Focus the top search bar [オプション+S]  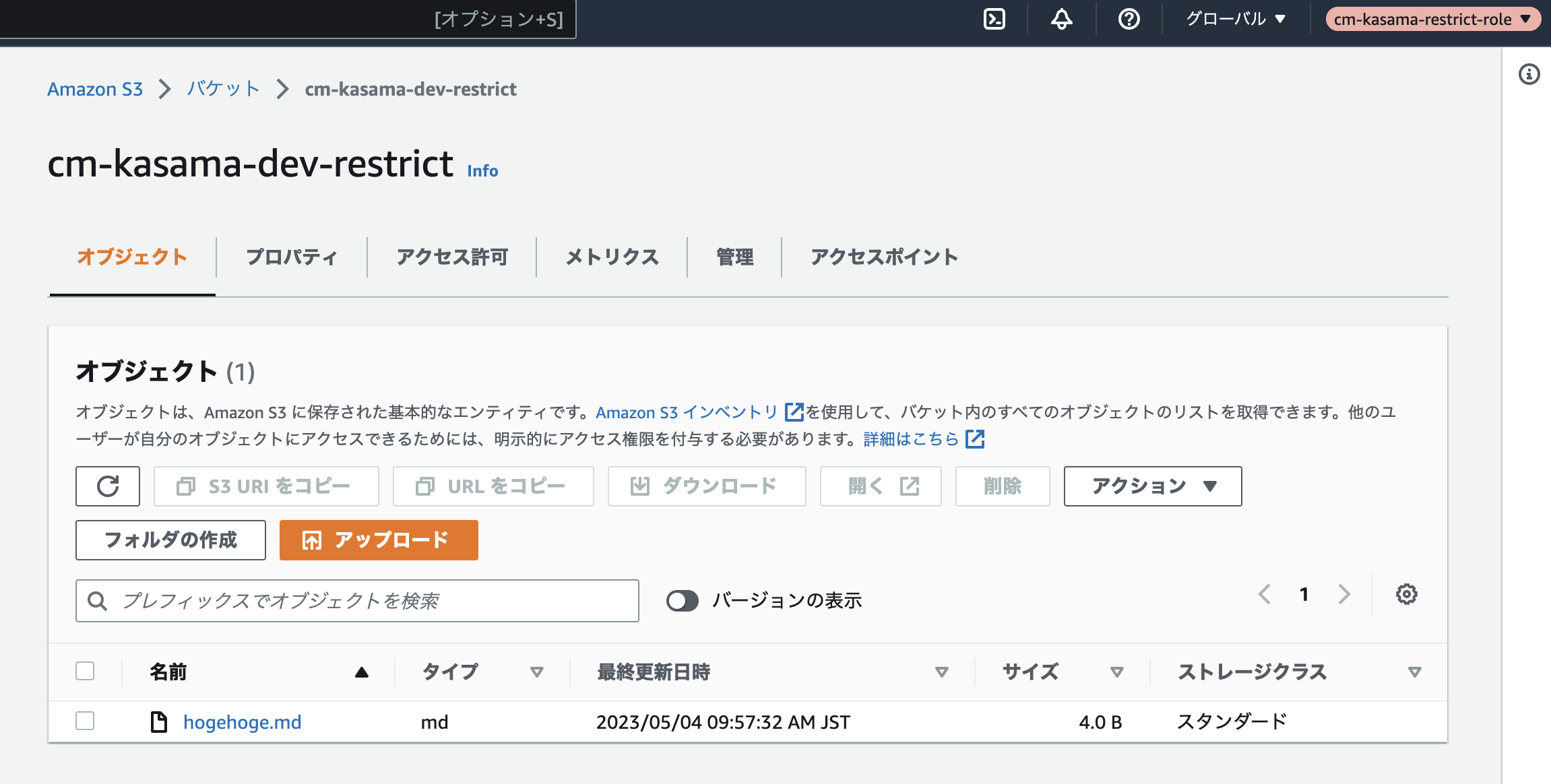pos(288,19)
